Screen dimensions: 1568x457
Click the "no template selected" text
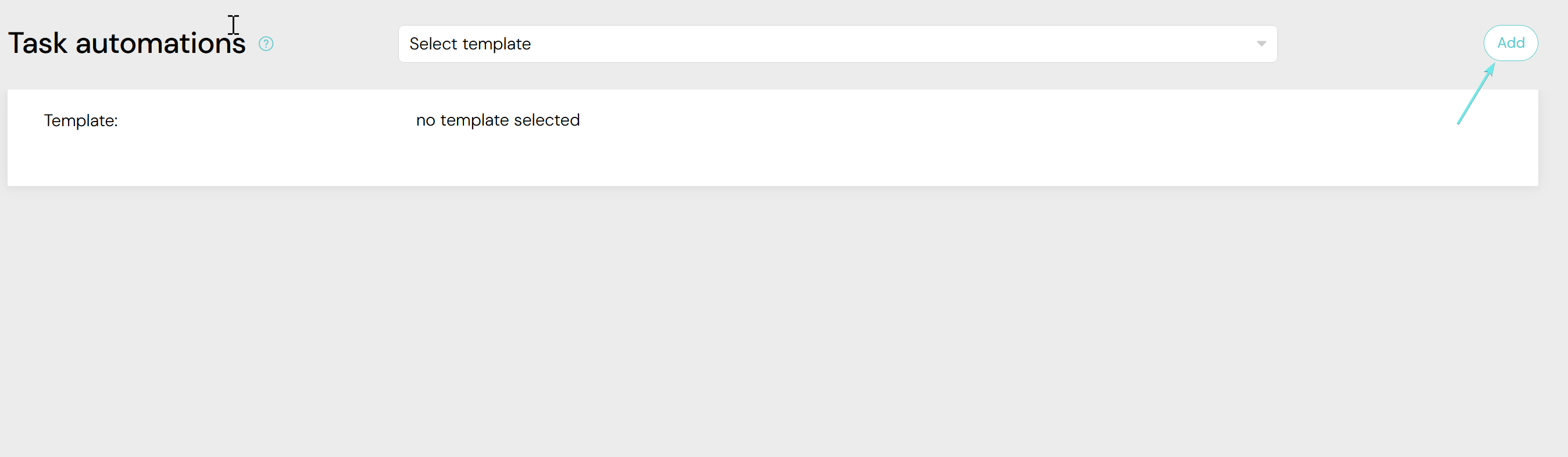tap(497, 120)
